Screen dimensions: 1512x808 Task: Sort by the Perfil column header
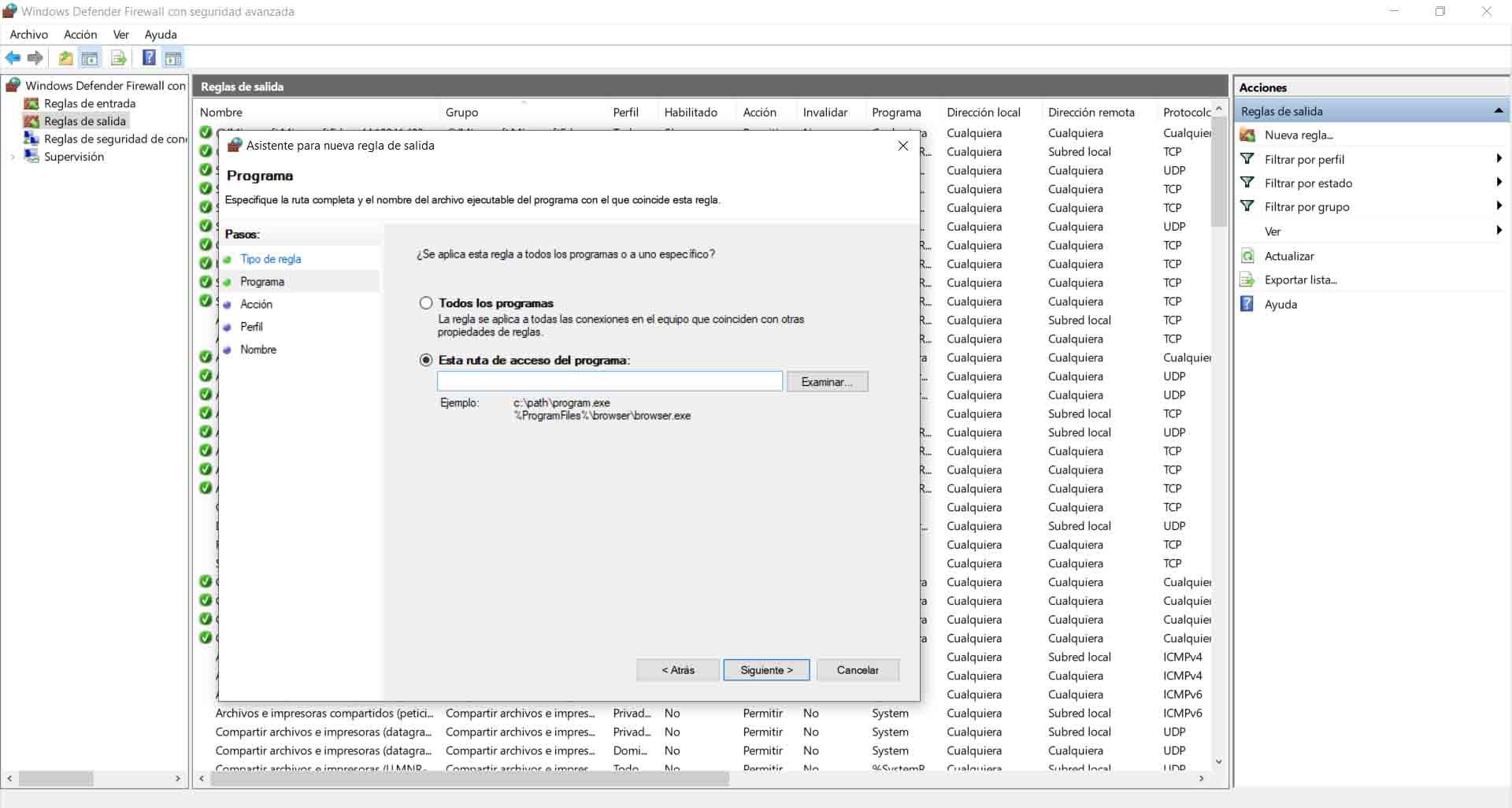(x=626, y=113)
